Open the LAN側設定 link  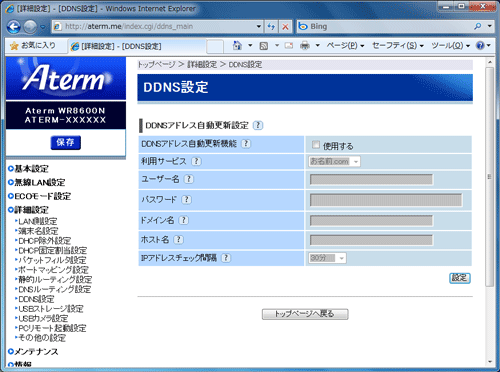pos(38,221)
